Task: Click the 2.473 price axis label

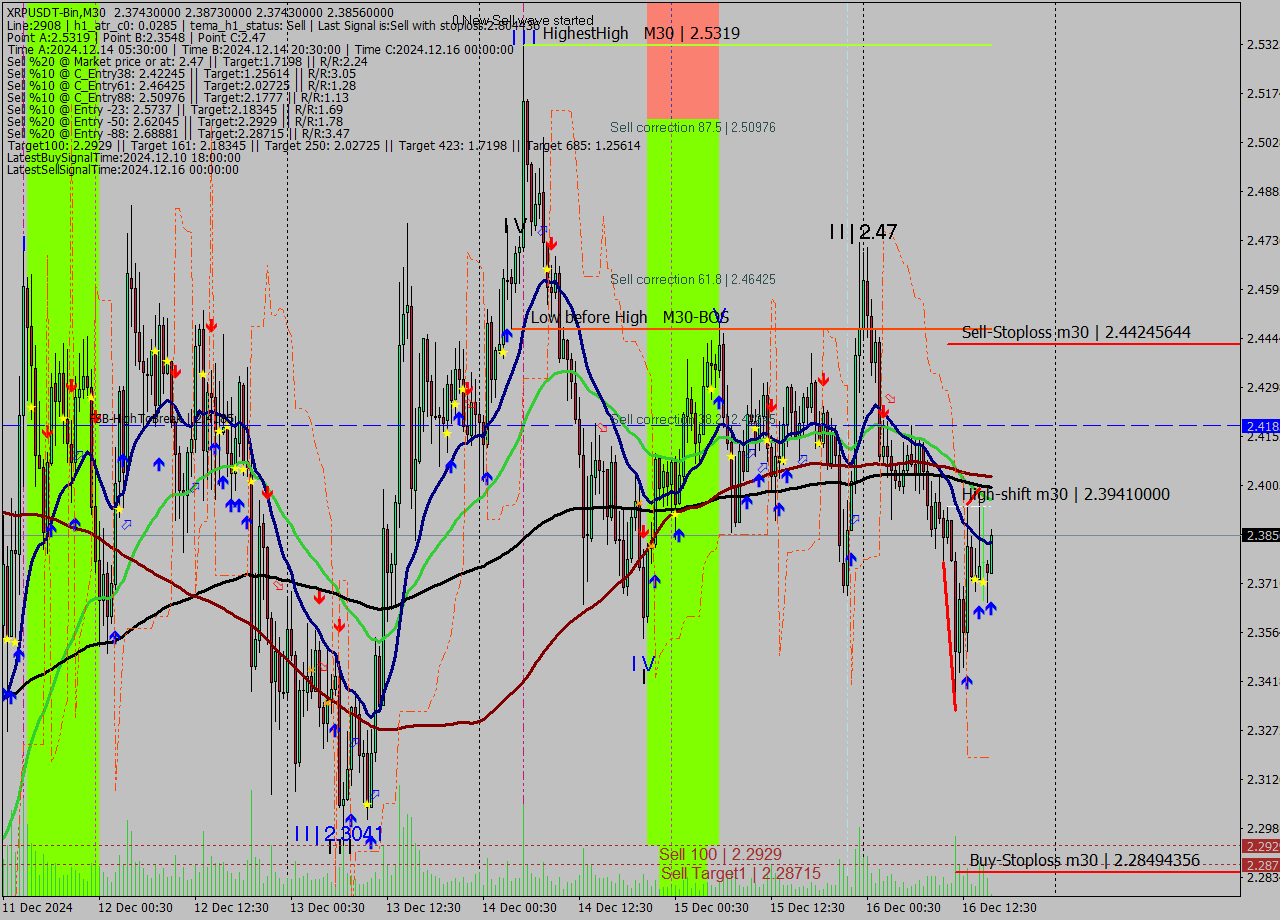Action: (x=1262, y=241)
